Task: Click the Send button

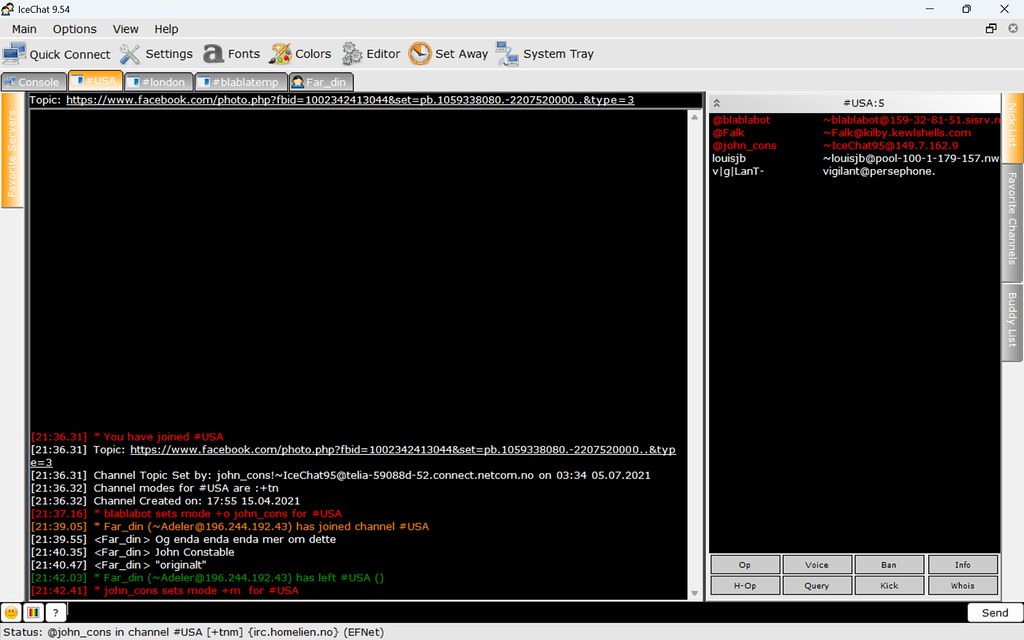Action: coord(995,613)
